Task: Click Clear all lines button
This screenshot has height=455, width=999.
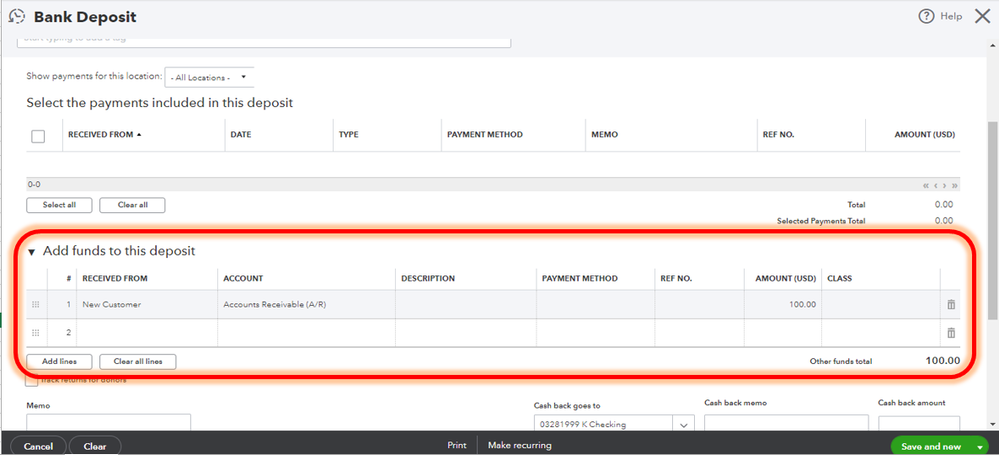Action: (138, 361)
